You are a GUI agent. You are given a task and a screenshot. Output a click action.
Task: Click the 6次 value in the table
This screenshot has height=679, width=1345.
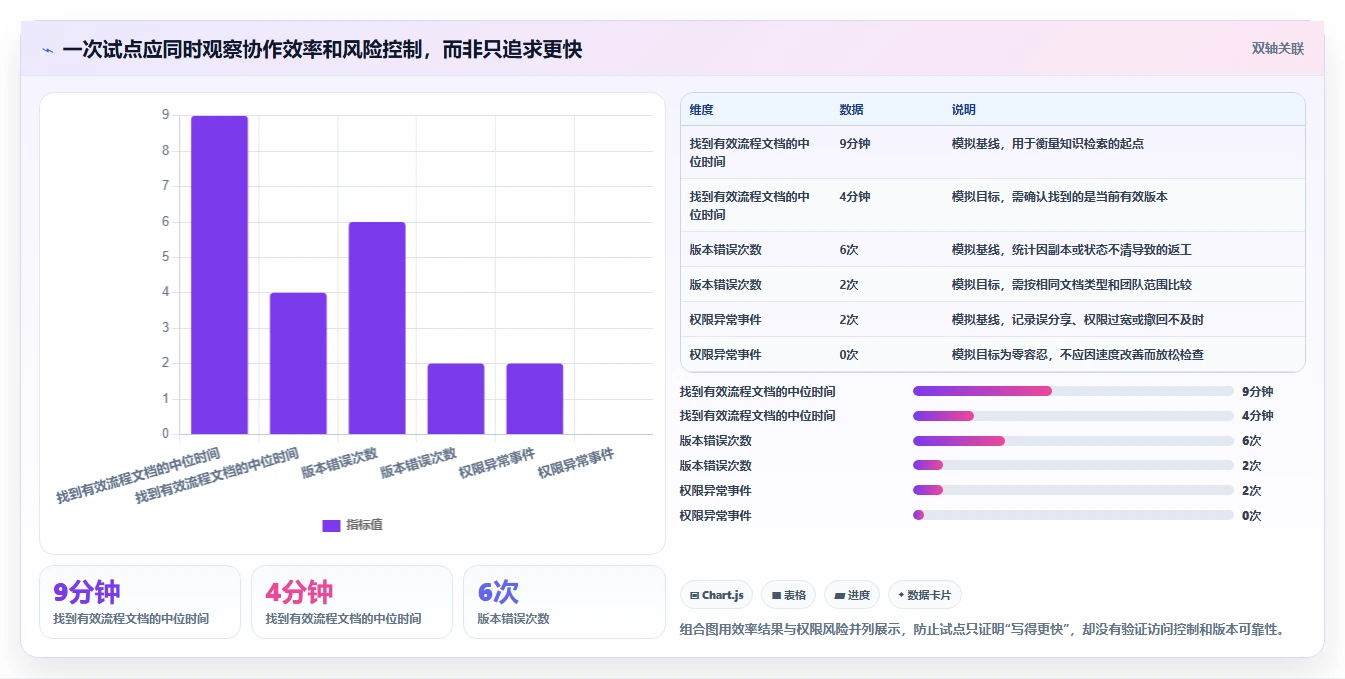pos(851,250)
